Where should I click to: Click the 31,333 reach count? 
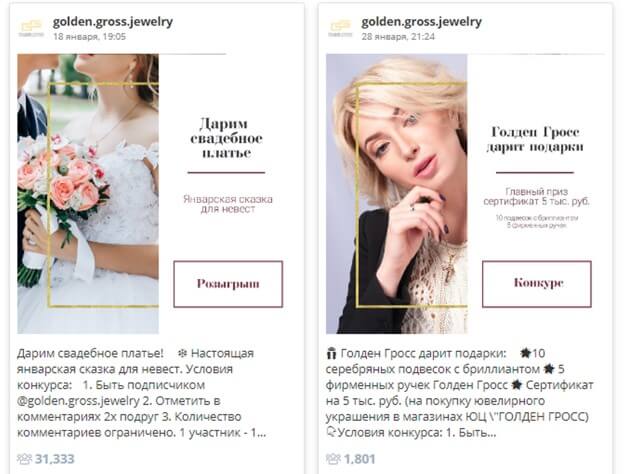tap(55, 459)
